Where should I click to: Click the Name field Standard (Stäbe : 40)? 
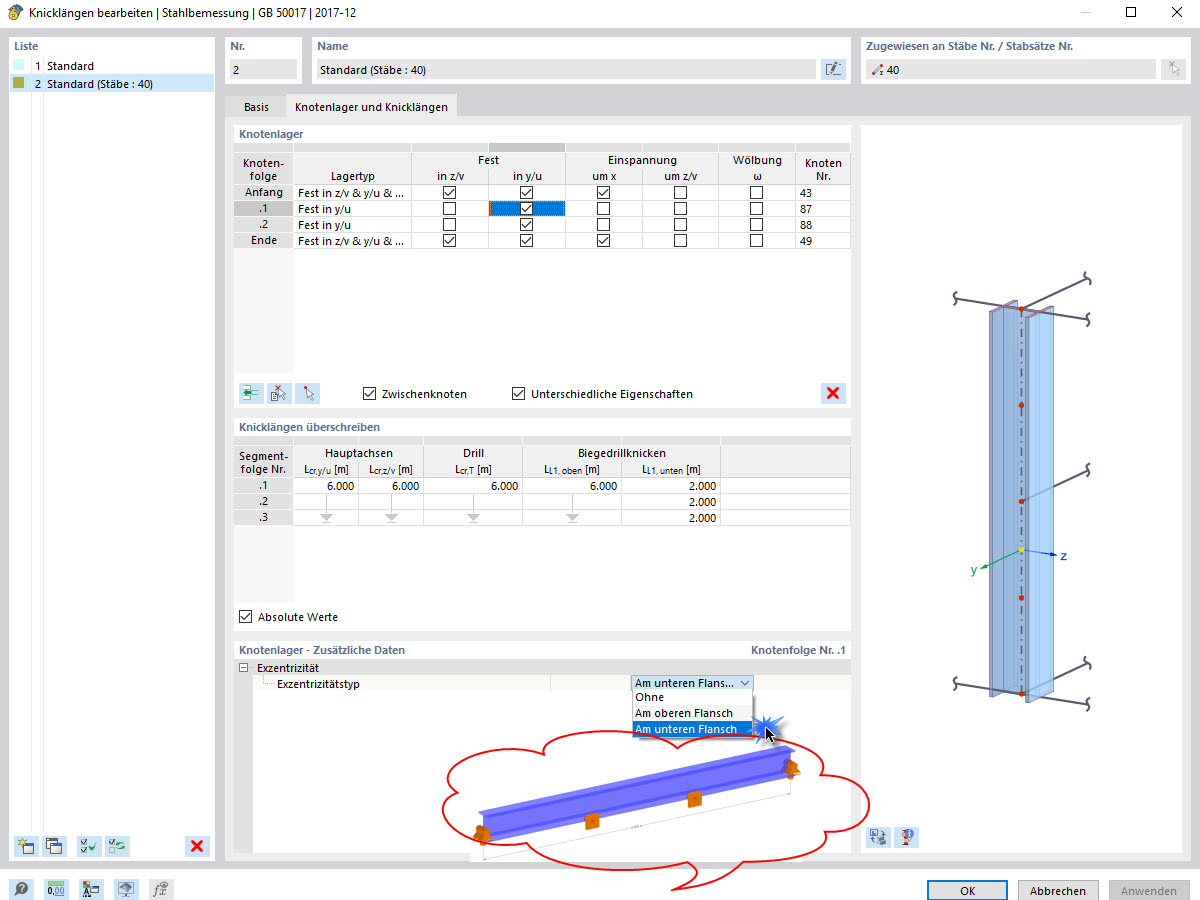tap(566, 70)
